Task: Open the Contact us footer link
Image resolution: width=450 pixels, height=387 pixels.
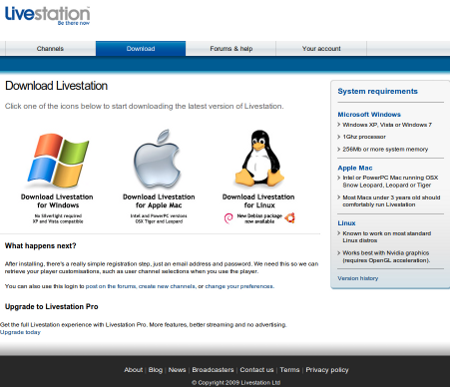Action: [x=257, y=370]
